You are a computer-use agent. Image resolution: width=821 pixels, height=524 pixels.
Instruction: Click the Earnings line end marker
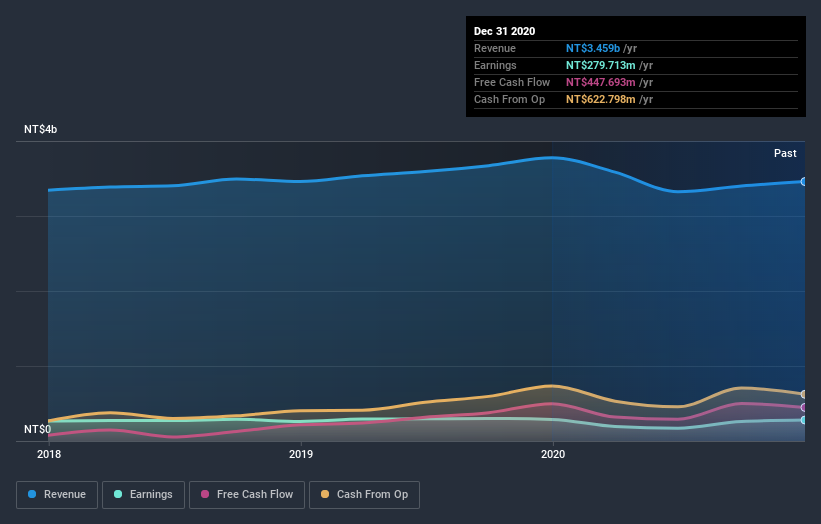pos(804,420)
